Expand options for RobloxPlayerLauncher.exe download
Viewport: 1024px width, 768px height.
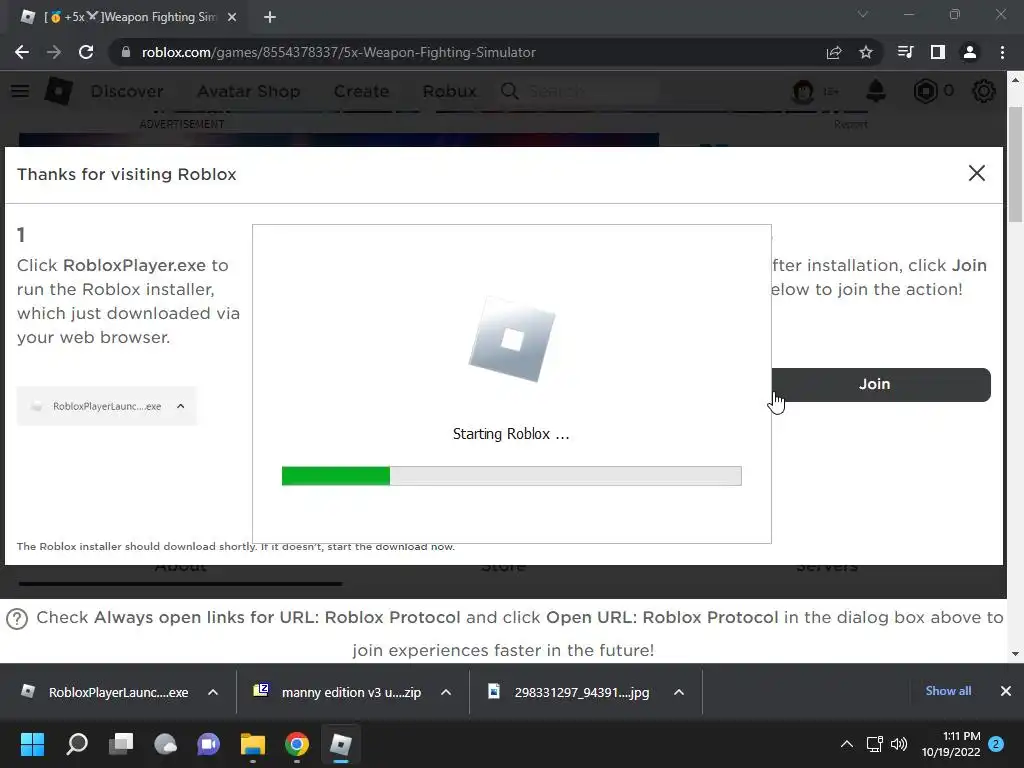click(213, 692)
